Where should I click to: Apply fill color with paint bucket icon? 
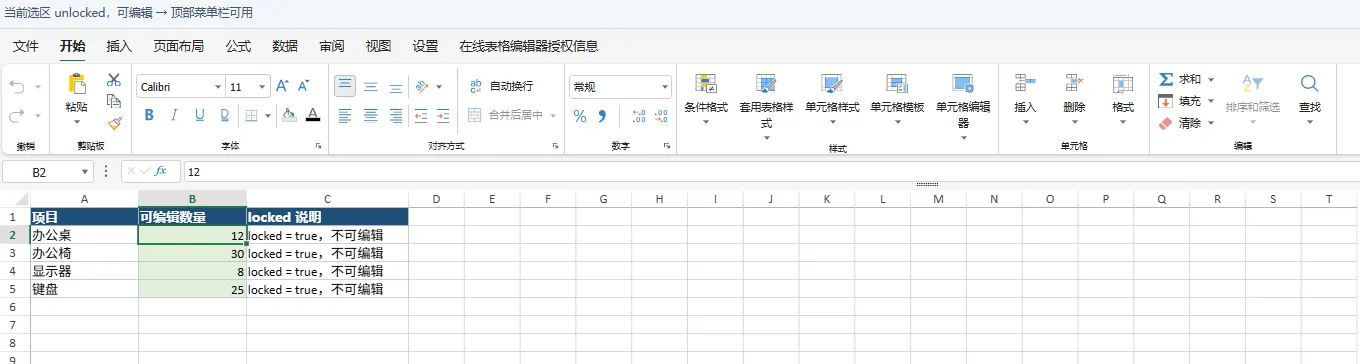(x=289, y=115)
